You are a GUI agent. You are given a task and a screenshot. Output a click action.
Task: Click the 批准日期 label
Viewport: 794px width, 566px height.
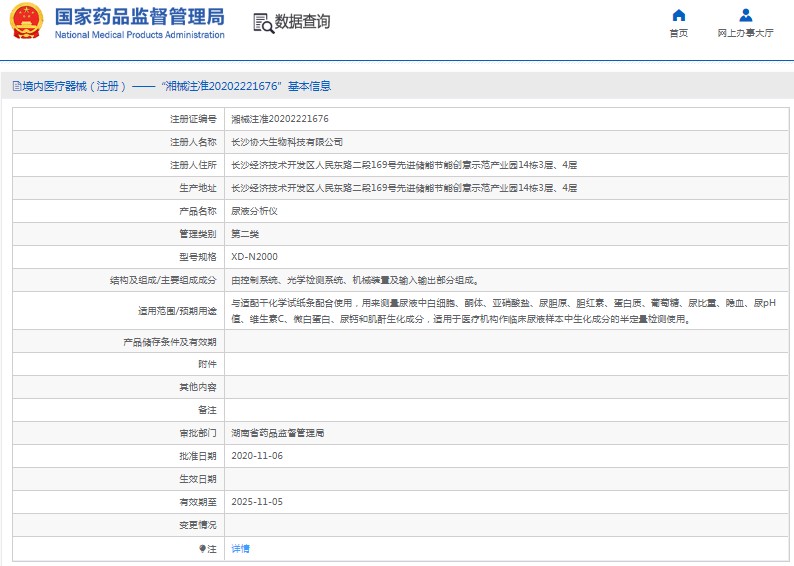[x=198, y=456]
